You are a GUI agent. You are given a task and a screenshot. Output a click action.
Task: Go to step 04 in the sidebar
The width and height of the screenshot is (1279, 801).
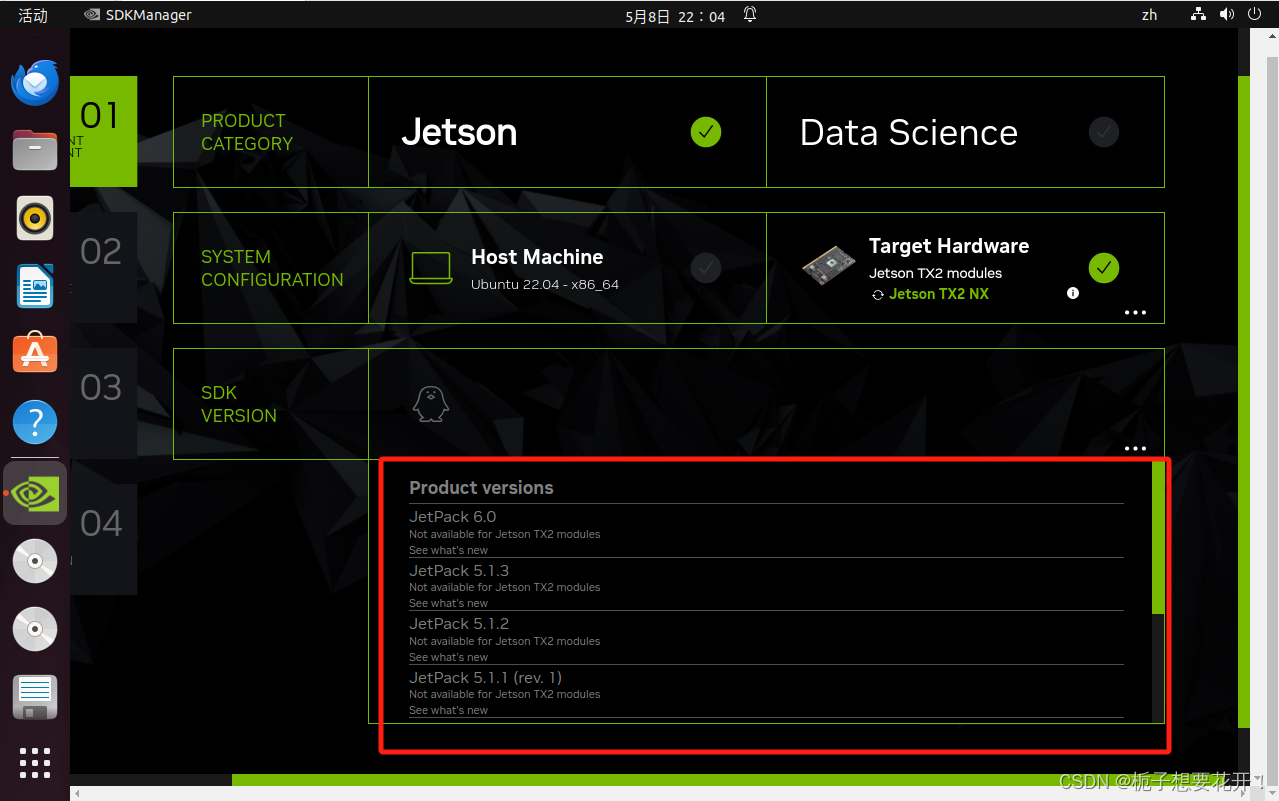click(x=103, y=539)
